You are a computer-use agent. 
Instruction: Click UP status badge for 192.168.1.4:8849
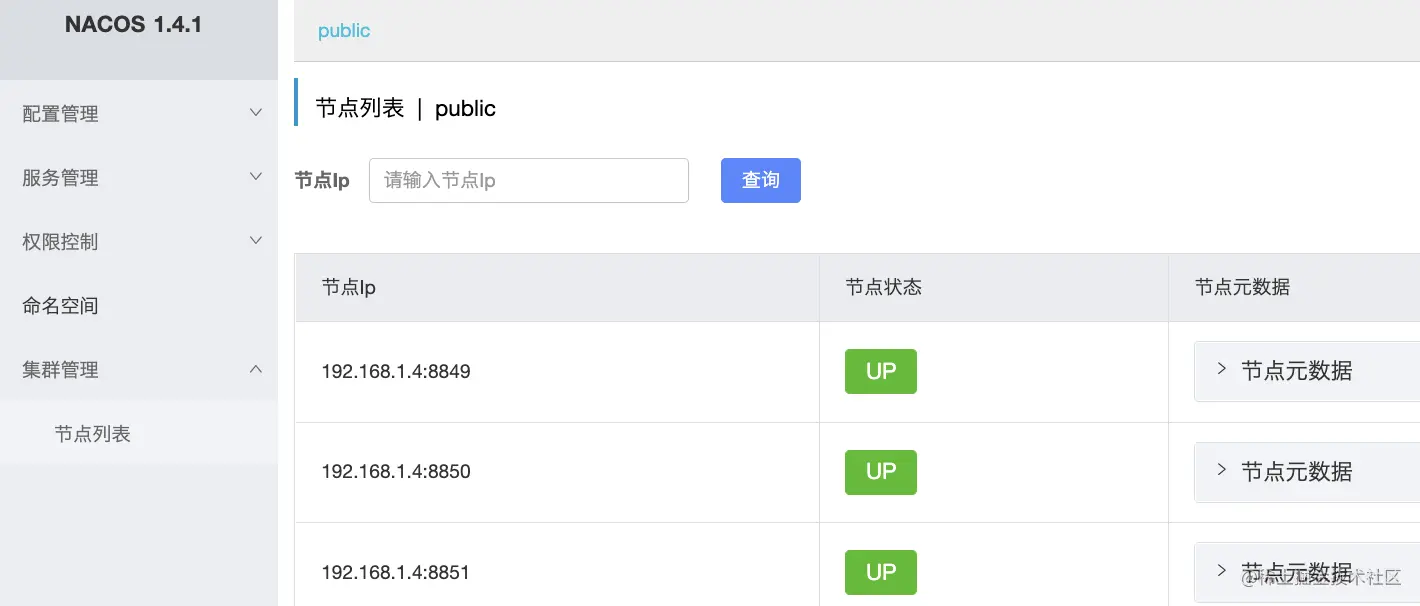(880, 371)
